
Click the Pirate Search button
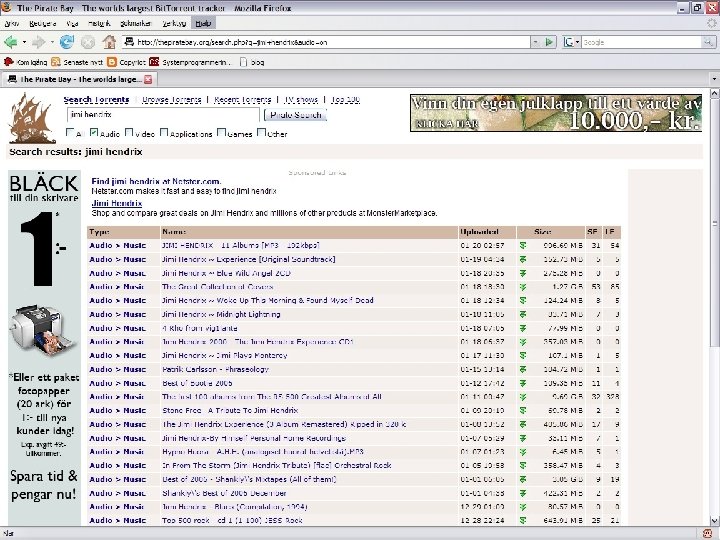(x=295, y=115)
